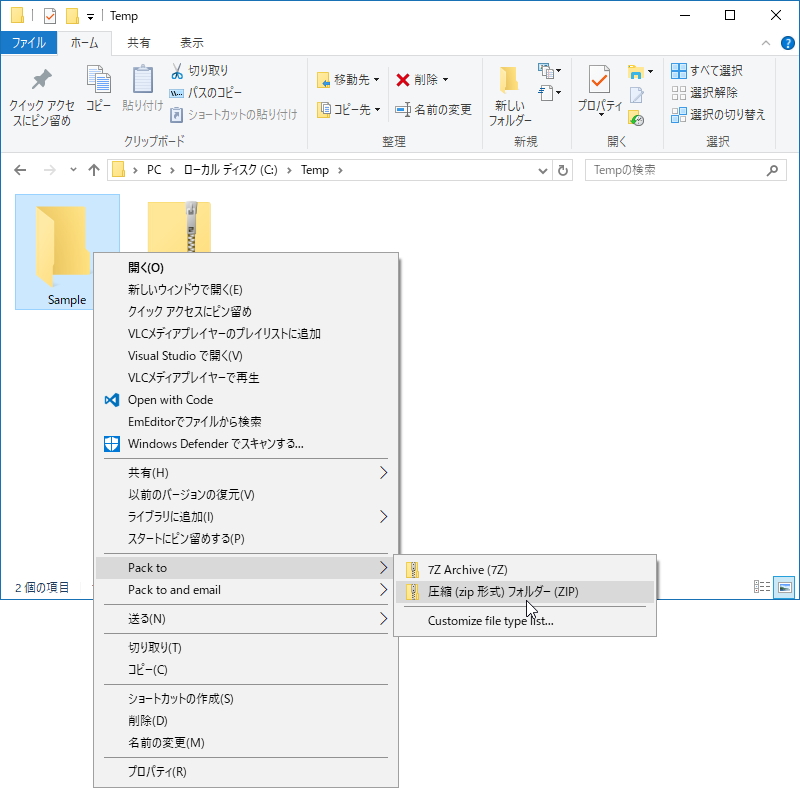This screenshot has height=788, width=800.
Task: Navigate up one level using the up arrow
Action: 94,170
